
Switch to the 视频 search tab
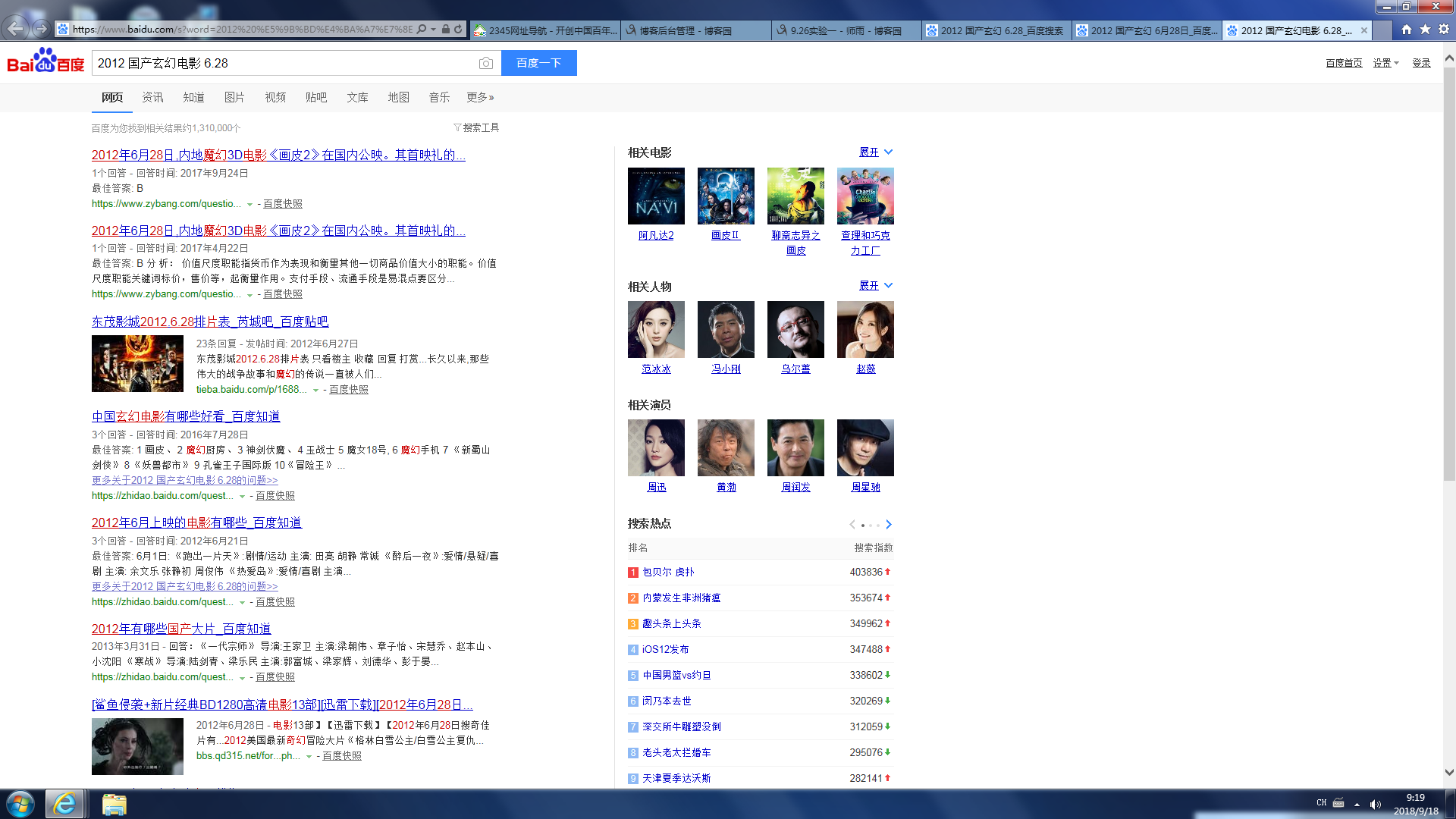pos(275,97)
